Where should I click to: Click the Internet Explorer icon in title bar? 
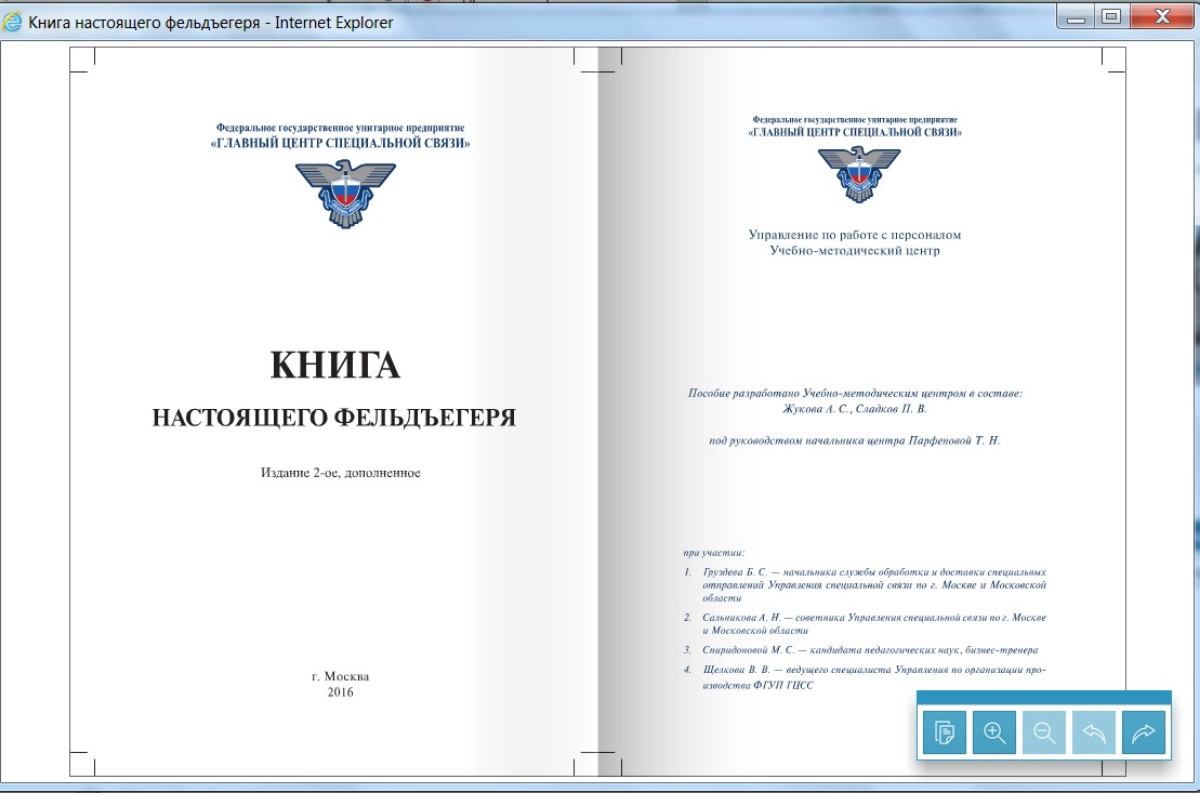14,22
